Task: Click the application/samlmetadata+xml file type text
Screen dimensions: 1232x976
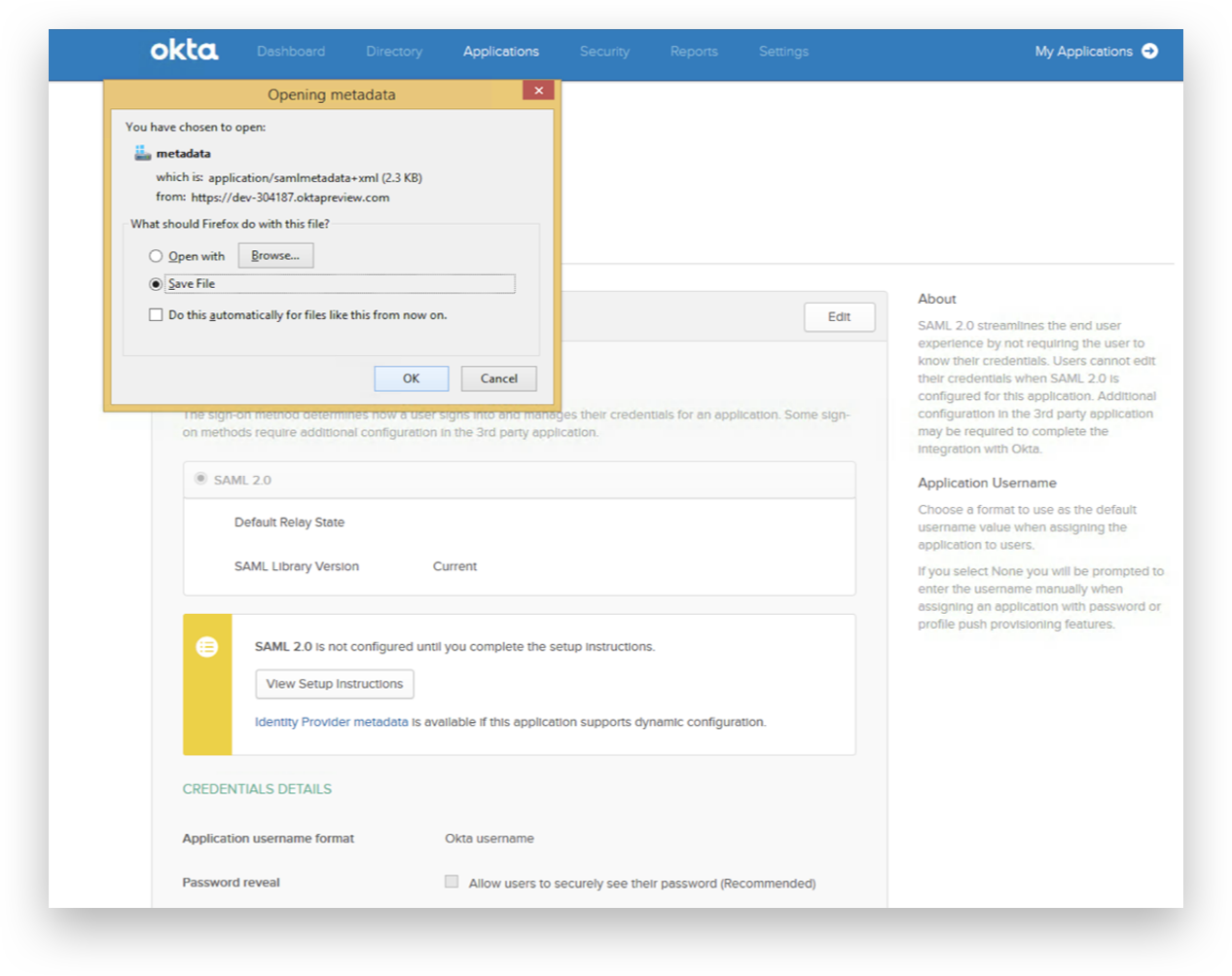Action: pyautogui.click(x=293, y=178)
